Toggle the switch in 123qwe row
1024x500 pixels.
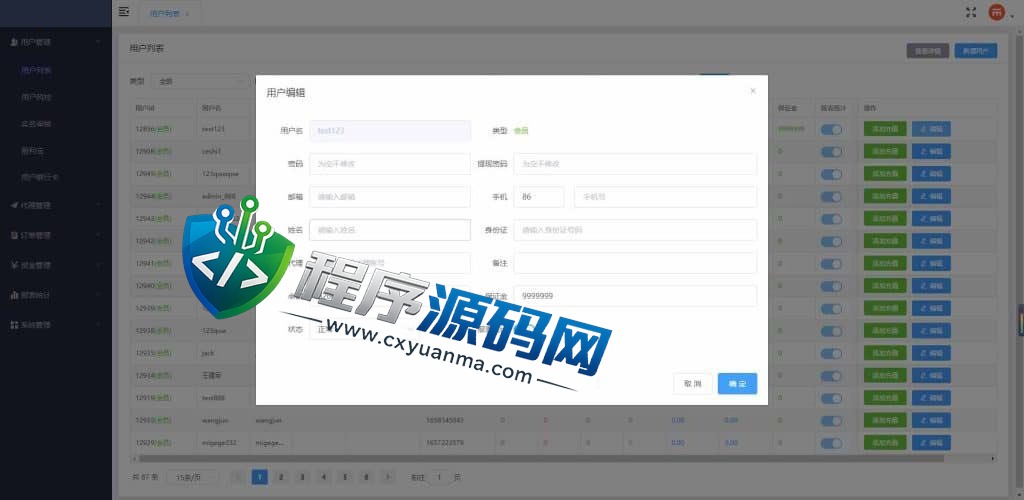point(831,331)
